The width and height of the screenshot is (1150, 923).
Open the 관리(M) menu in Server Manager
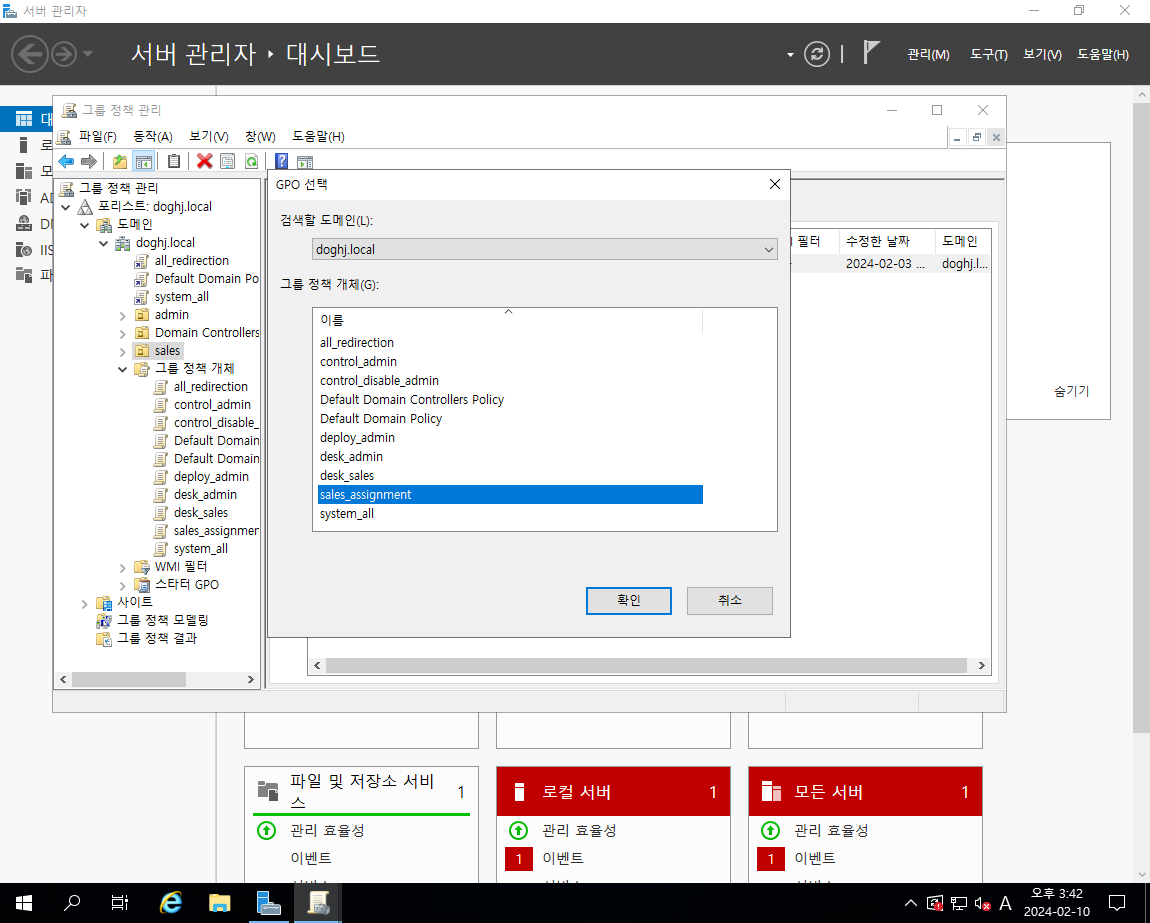click(928, 54)
